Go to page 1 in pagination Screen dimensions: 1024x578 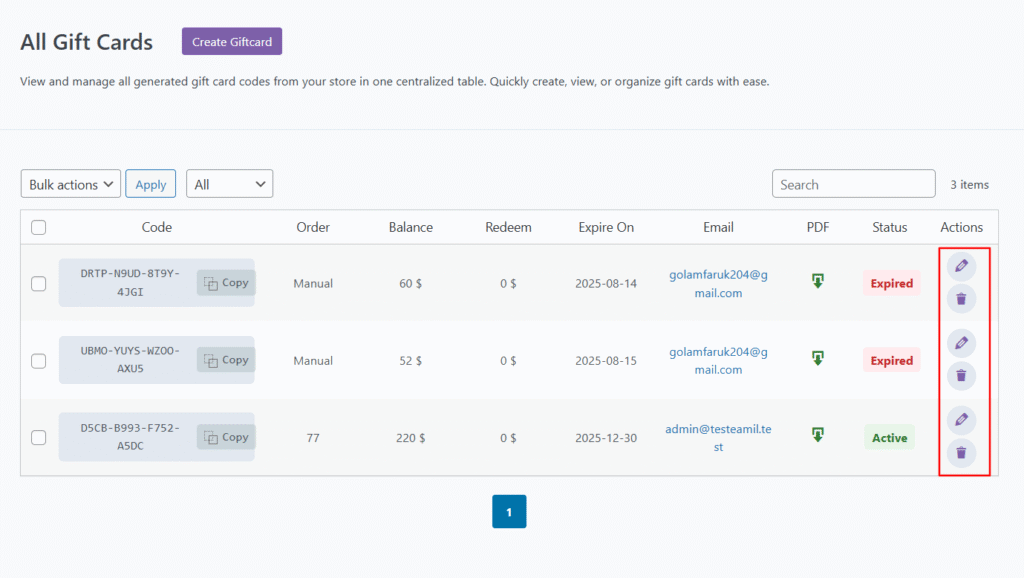point(509,512)
